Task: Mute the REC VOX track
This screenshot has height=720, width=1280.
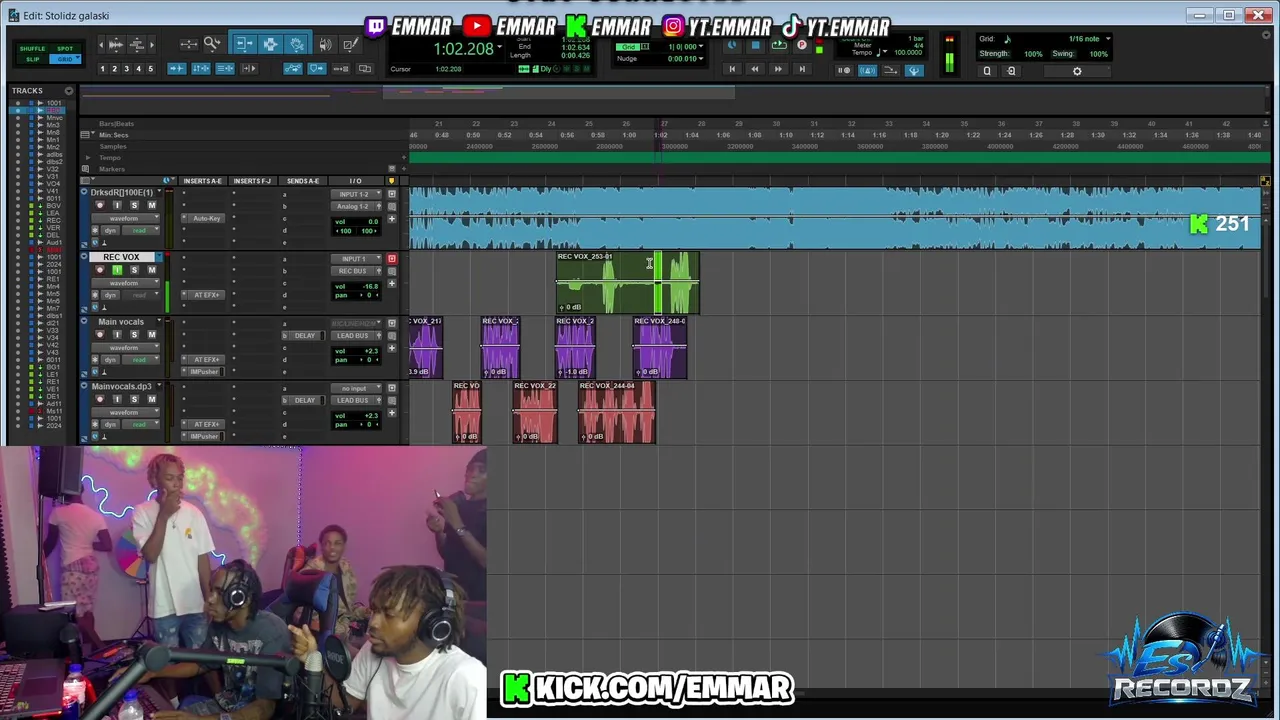Action: [151, 270]
